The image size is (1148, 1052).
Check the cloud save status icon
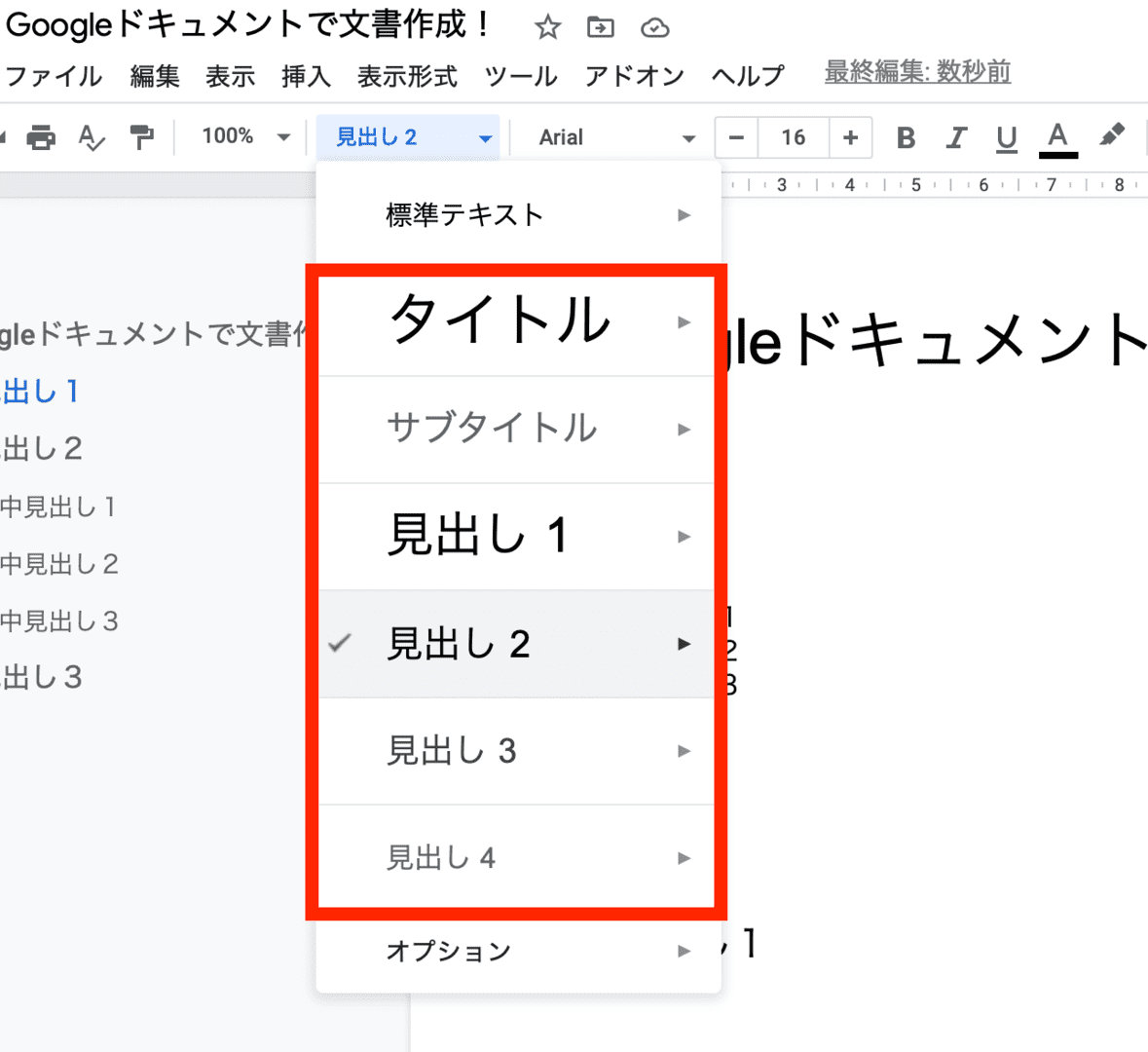tap(655, 28)
